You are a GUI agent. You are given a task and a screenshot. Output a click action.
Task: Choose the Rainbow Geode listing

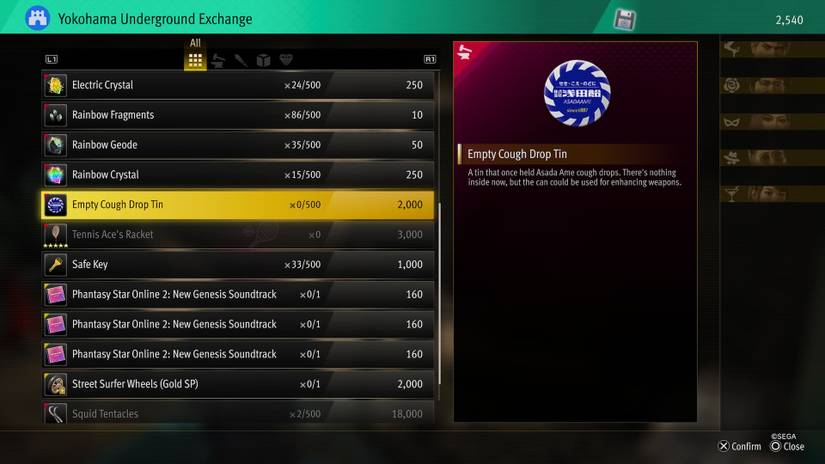(238, 145)
